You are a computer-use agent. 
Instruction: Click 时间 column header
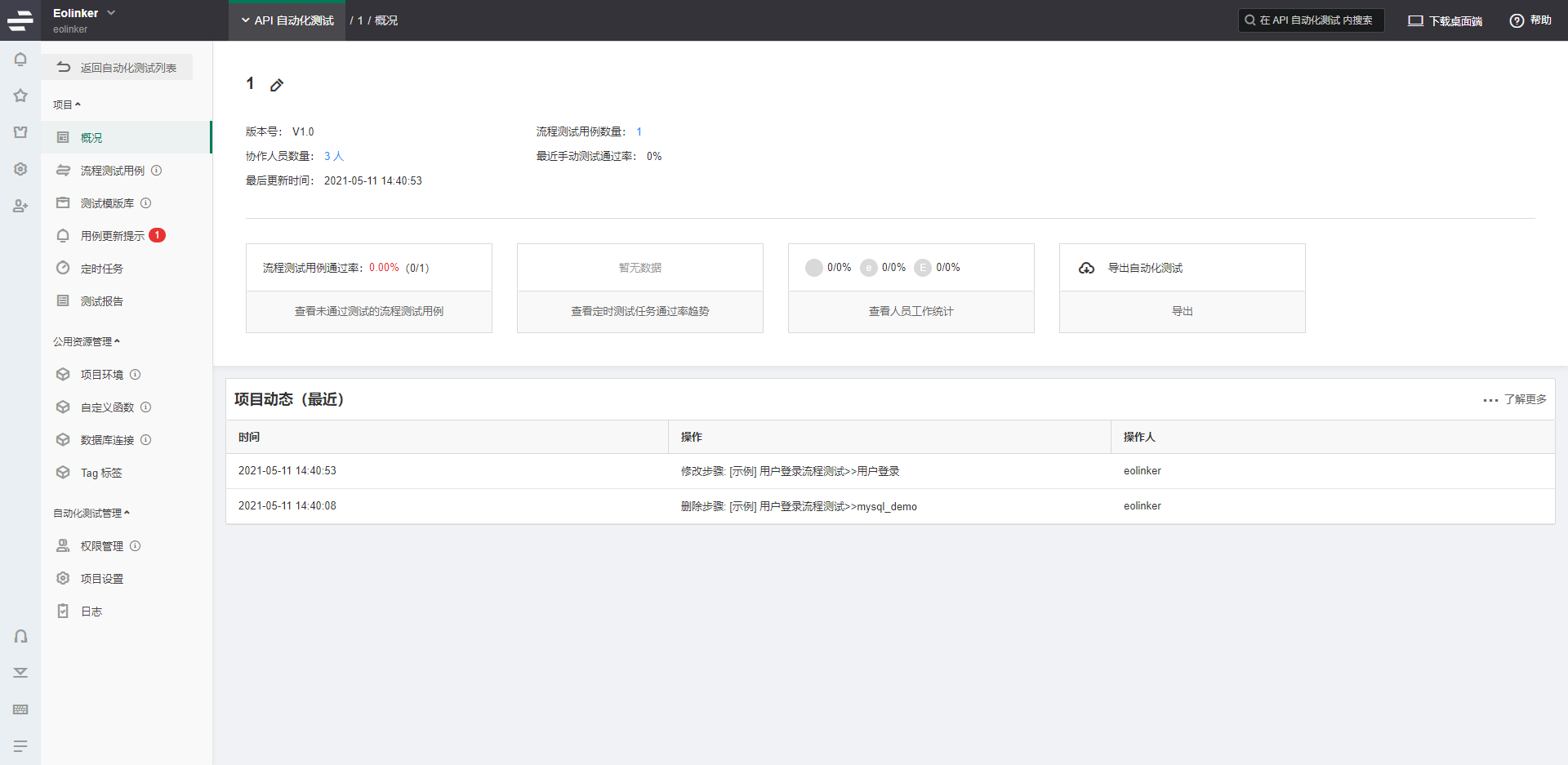[447, 437]
